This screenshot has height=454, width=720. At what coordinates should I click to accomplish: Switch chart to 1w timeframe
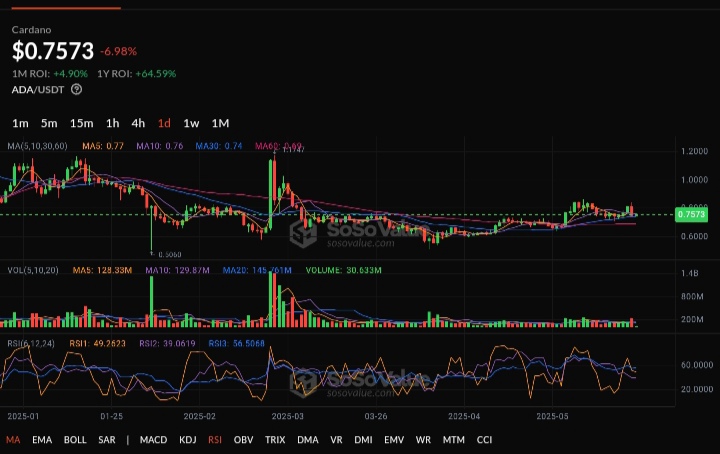tap(191, 123)
